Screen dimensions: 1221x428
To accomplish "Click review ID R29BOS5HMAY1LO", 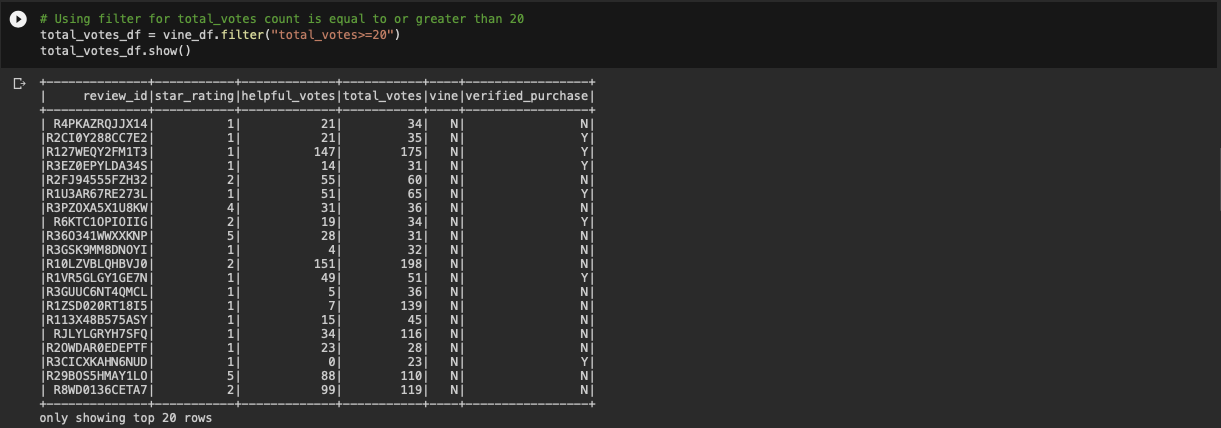I will pos(97,376).
